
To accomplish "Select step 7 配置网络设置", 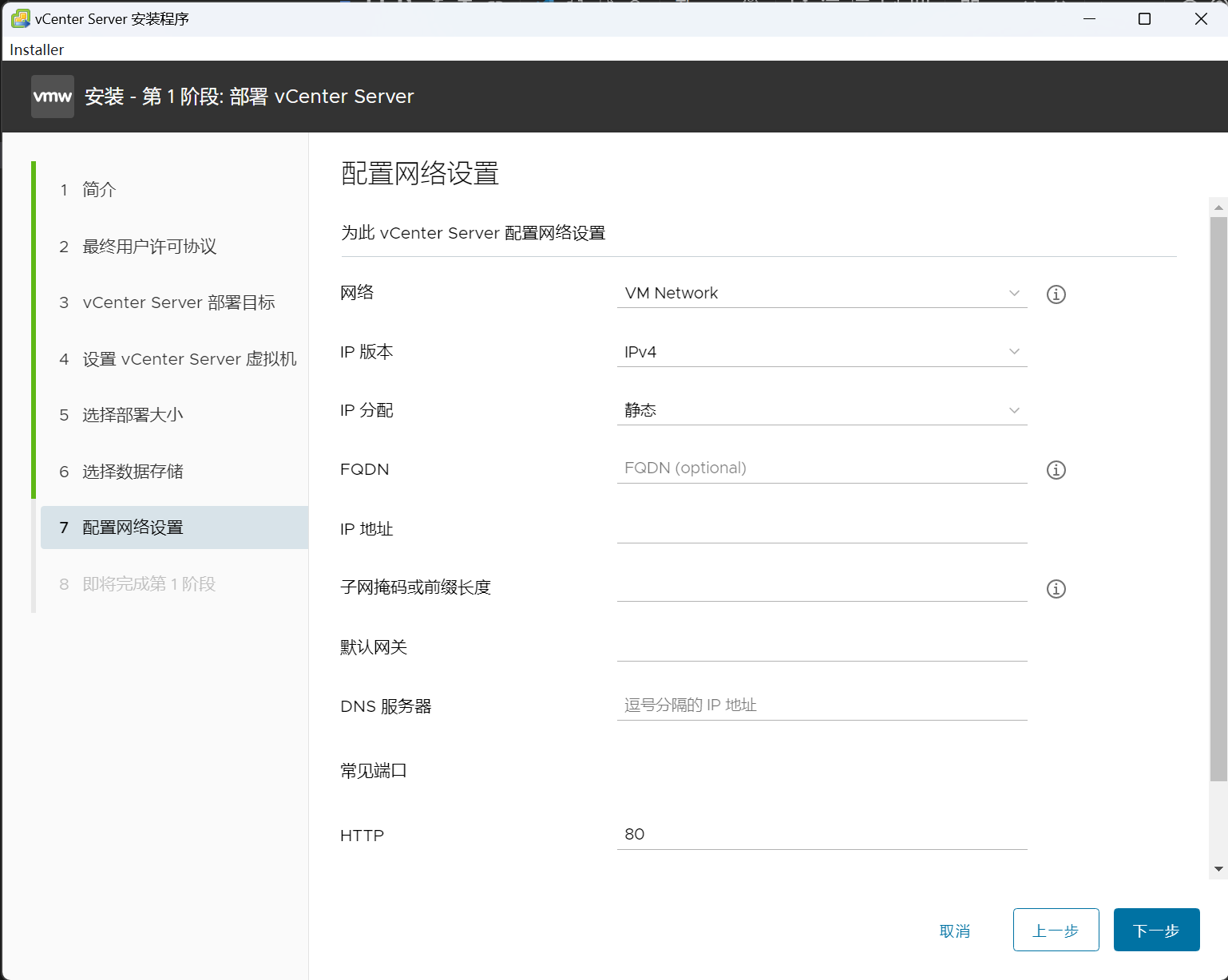I will tap(174, 528).
